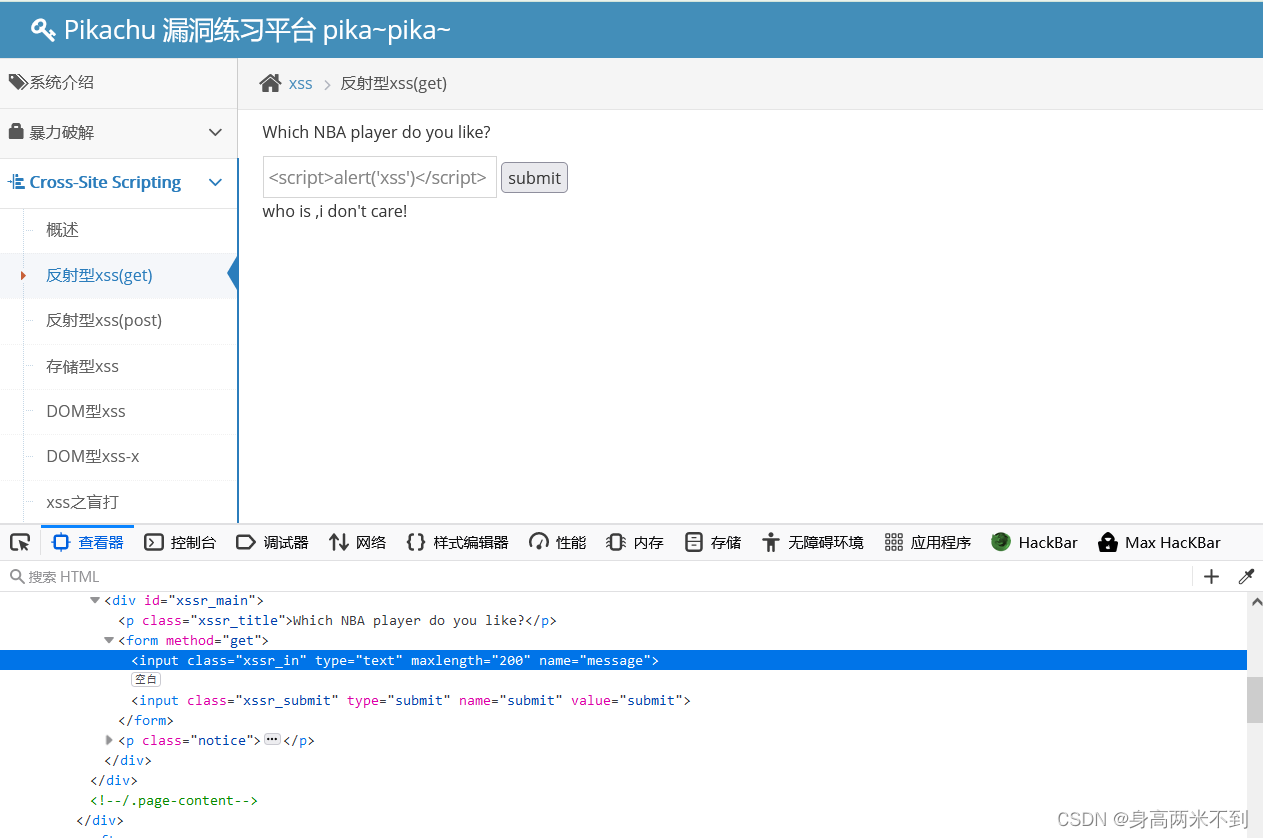1263x838 pixels.
Task: Click the submit button
Action: tap(534, 178)
